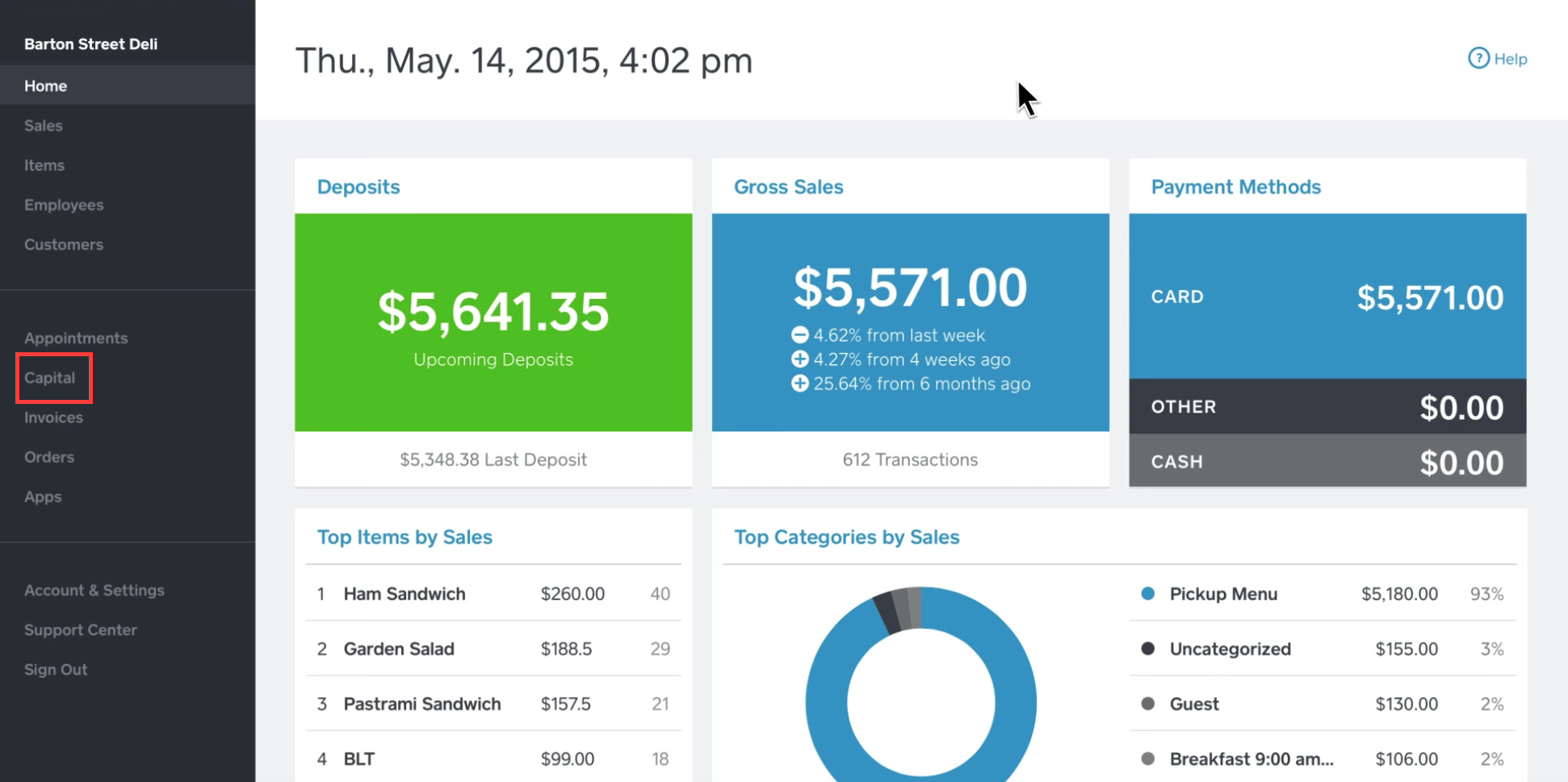Image resolution: width=1568 pixels, height=782 pixels.
Task: Click the Help link text
Action: [x=1511, y=59]
